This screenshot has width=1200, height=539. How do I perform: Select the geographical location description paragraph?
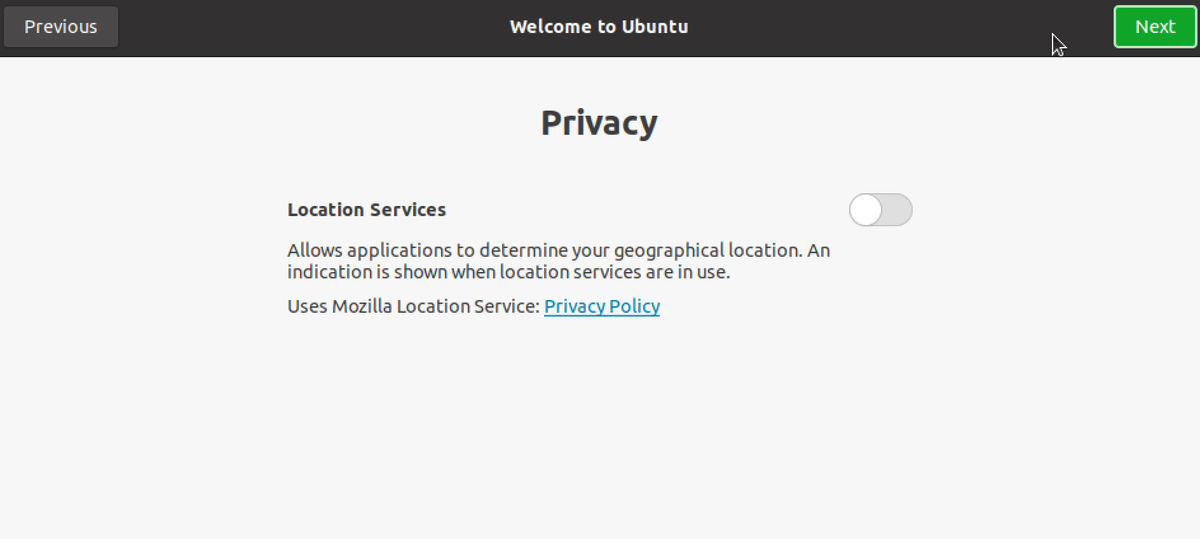pyautogui.click(x=559, y=261)
